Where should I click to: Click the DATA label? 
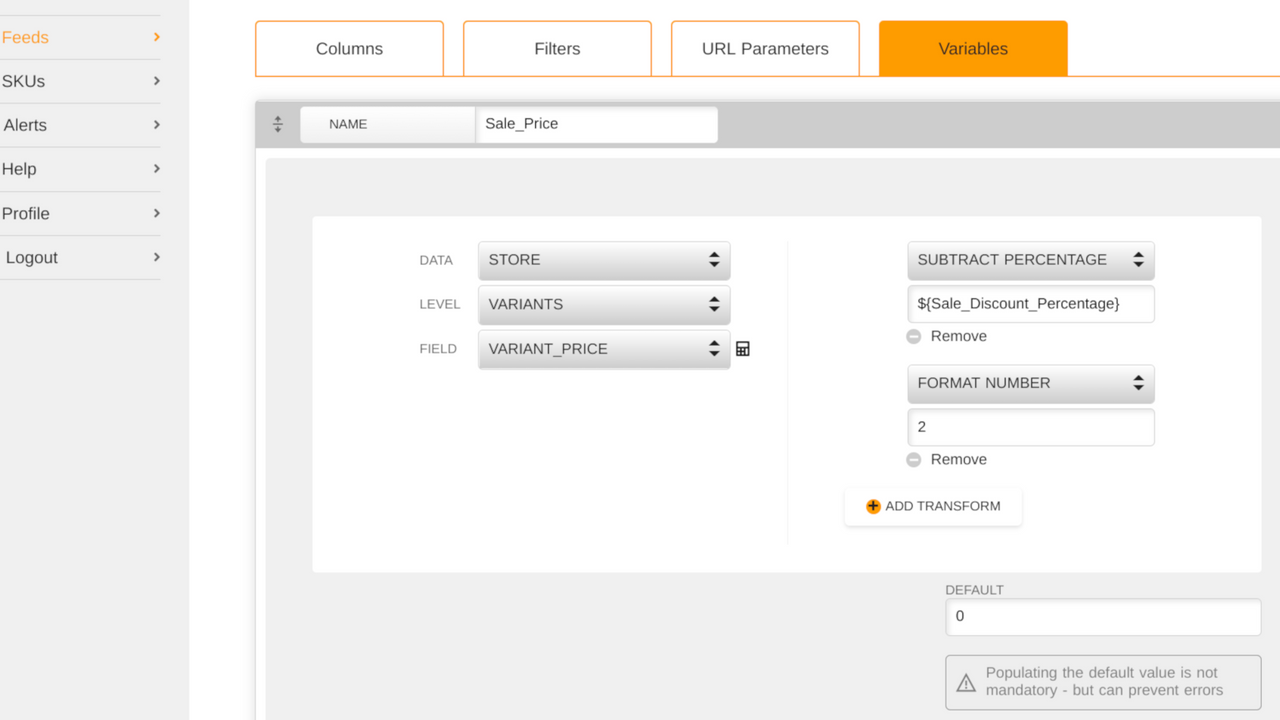click(x=436, y=260)
